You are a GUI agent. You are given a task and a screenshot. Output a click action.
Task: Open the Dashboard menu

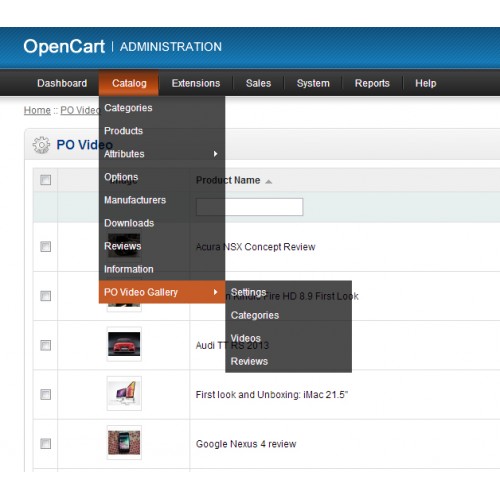coord(62,83)
